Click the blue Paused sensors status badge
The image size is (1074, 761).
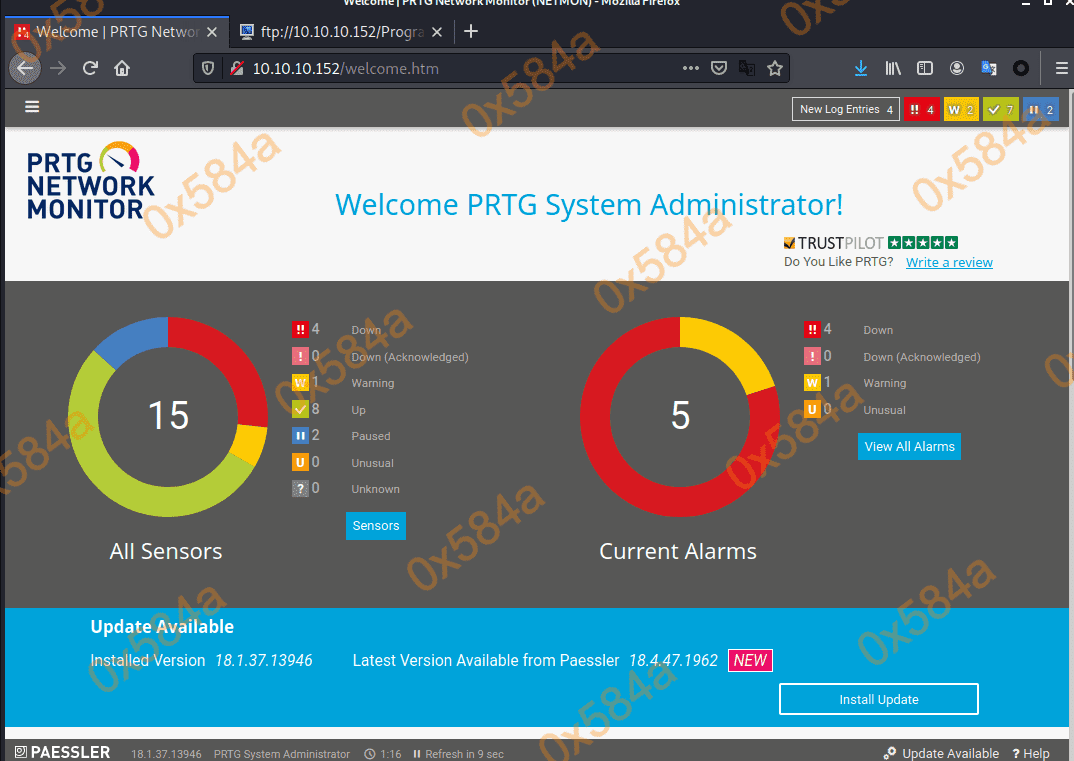[1040, 110]
